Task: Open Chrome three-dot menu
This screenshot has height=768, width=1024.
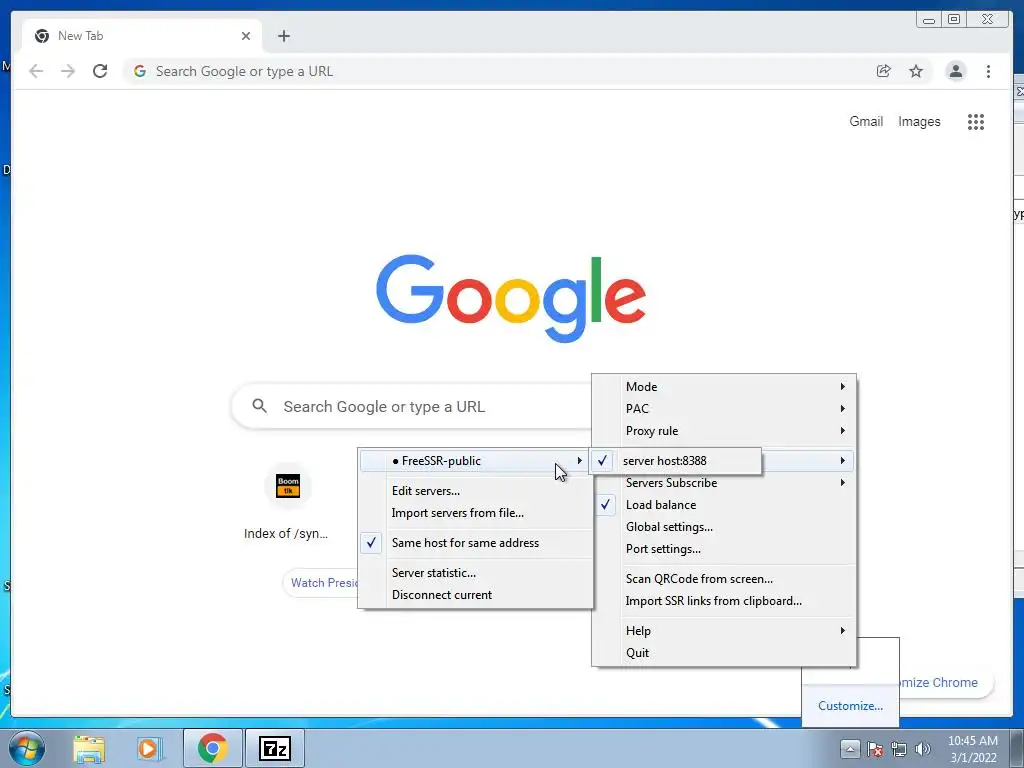Action: point(988,71)
